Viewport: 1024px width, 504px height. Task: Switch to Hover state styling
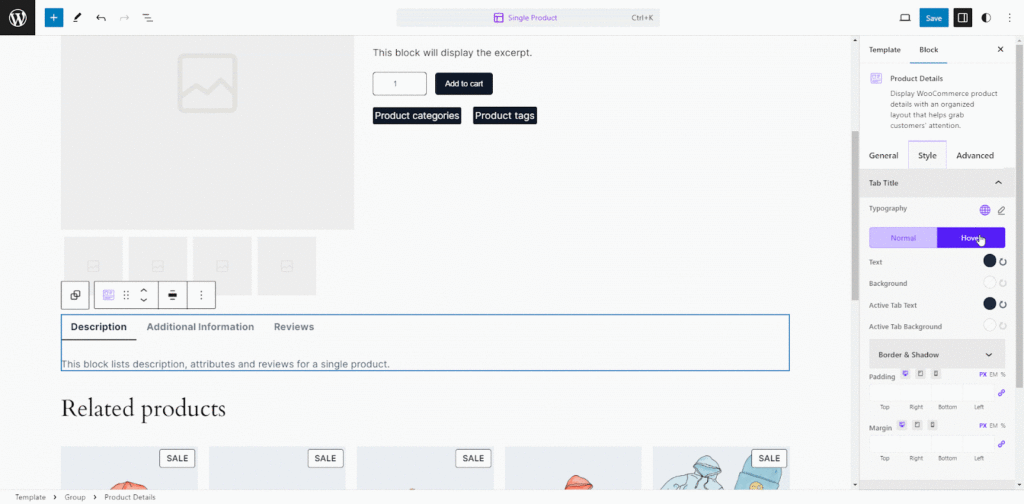click(x=971, y=238)
